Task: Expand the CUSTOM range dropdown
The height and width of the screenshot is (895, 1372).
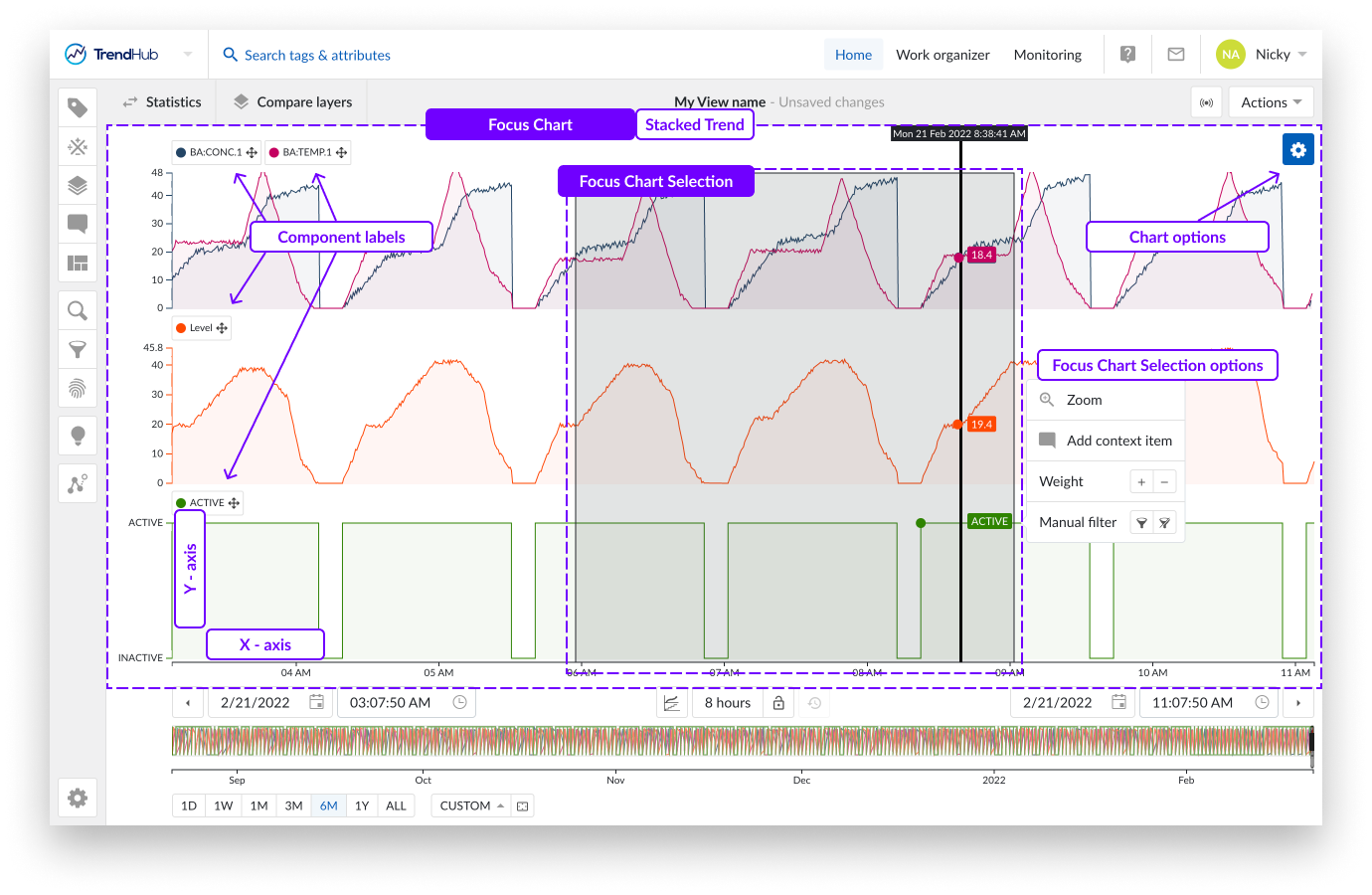Action: click(x=472, y=805)
